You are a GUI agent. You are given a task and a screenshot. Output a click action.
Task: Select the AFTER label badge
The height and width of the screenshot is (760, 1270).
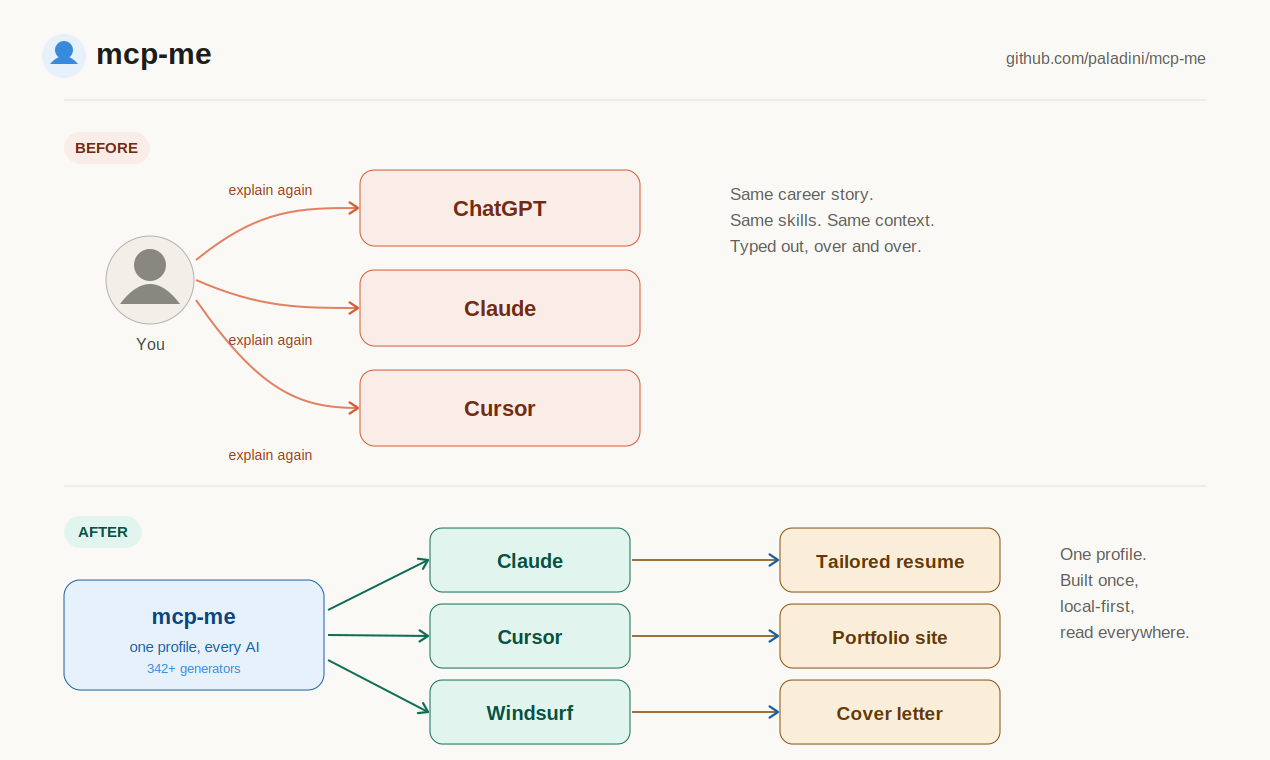(103, 532)
